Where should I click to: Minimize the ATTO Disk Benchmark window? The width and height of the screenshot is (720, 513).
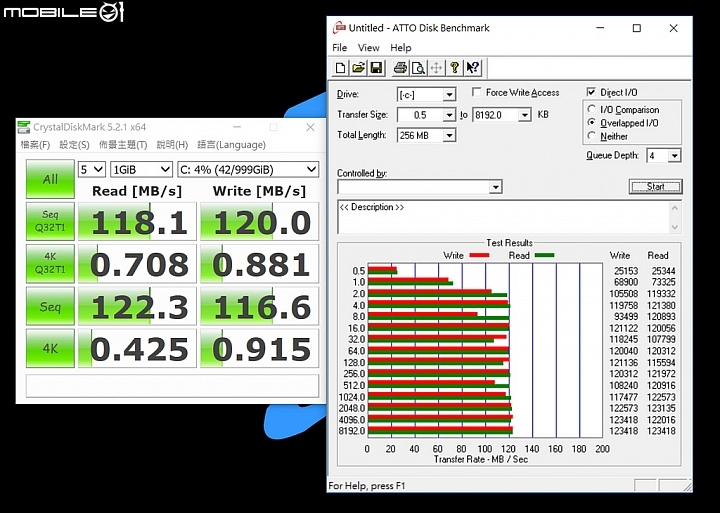(600, 28)
